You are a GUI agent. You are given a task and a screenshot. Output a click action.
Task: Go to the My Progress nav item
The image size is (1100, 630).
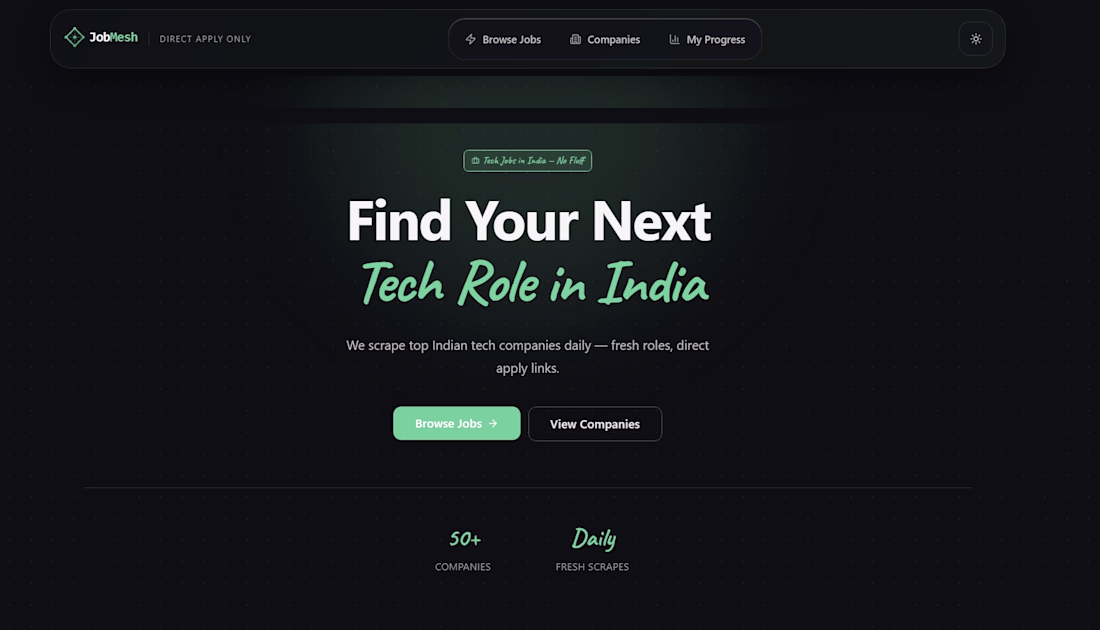(x=707, y=39)
